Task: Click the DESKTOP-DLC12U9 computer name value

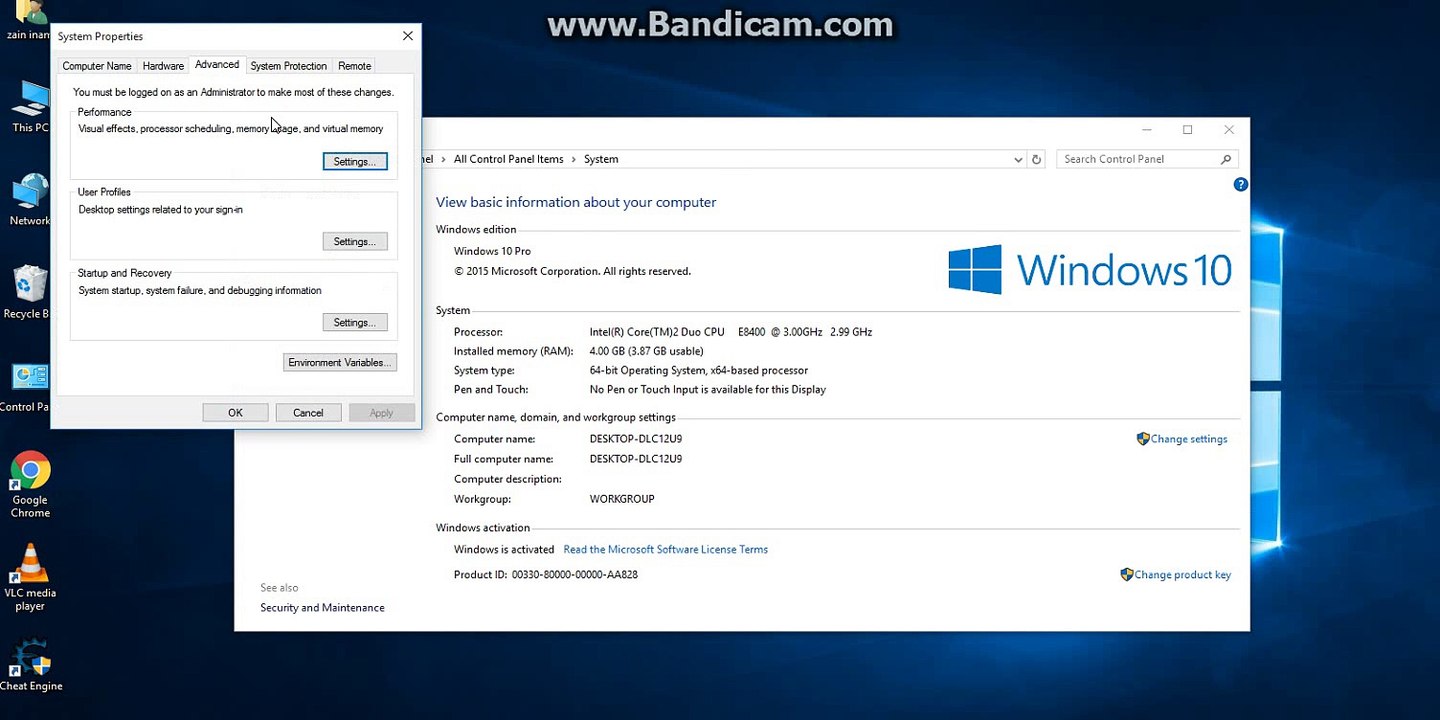Action: 636,439
